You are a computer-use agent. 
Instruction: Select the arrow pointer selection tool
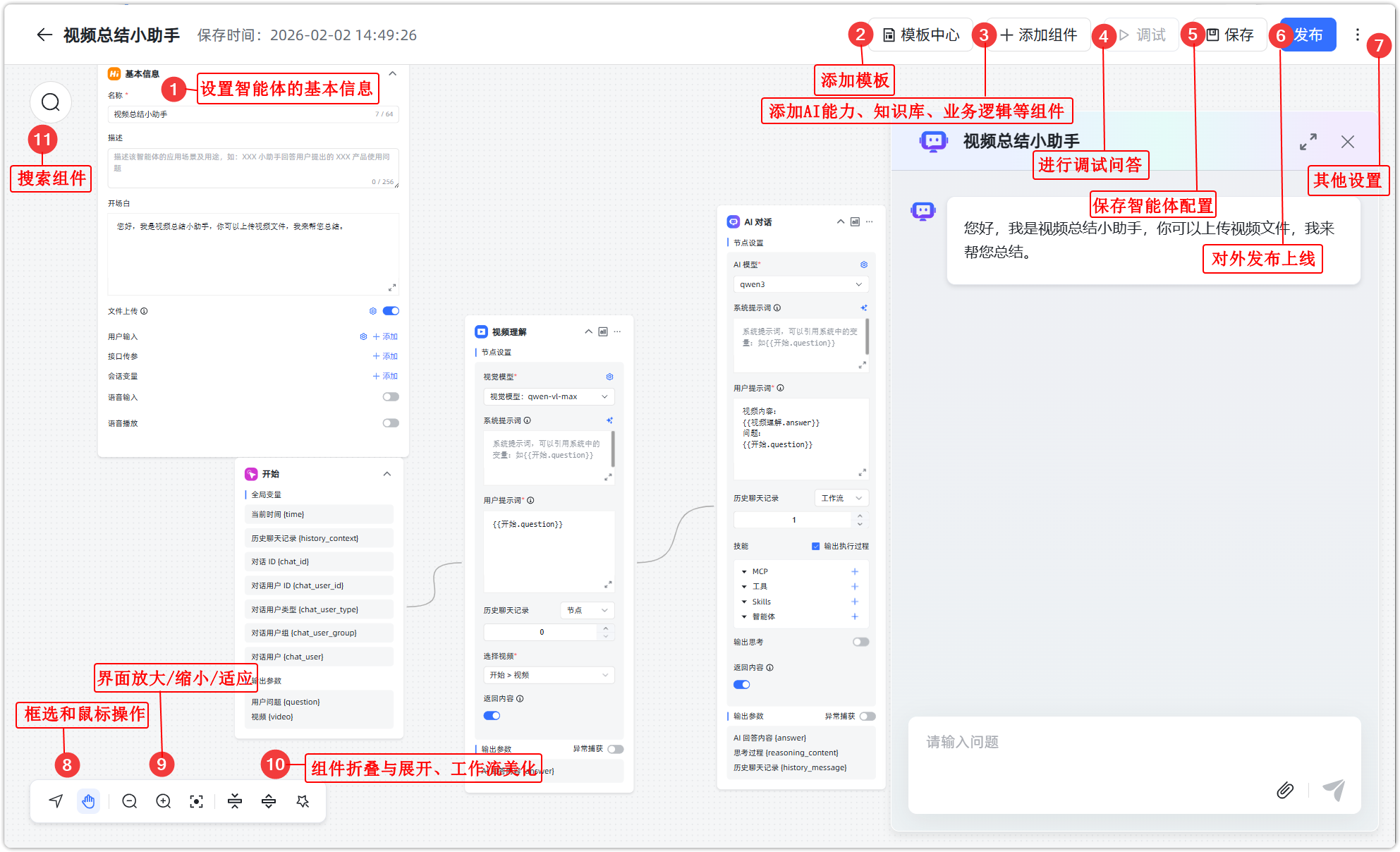[56, 801]
